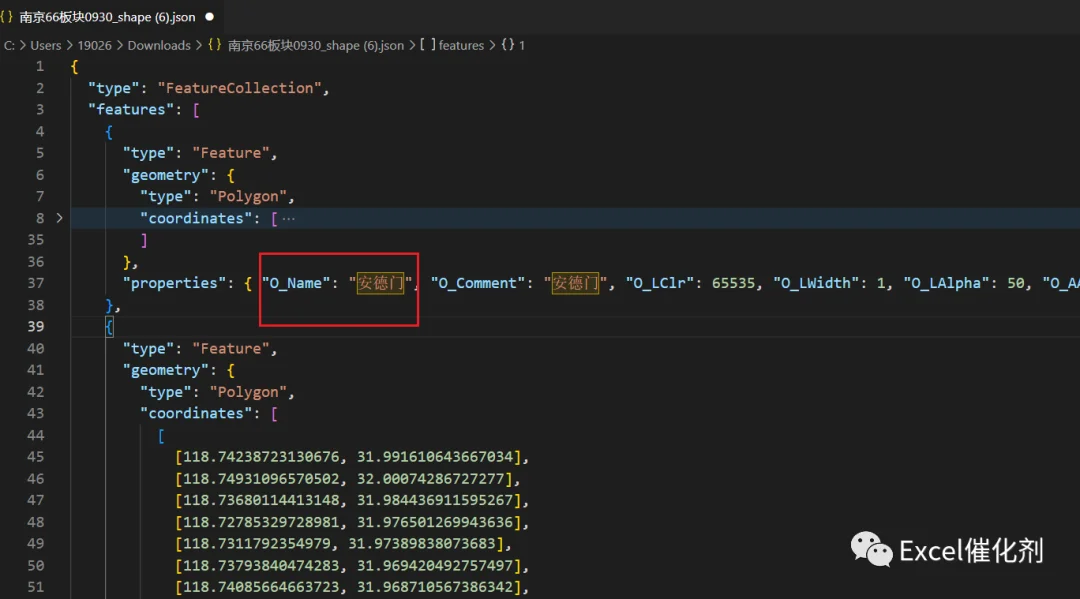This screenshot has height=599, width=1080.
Task: Click the "O_Name" key on line 37
Action: pyautogui.click(x=295, y=283)
